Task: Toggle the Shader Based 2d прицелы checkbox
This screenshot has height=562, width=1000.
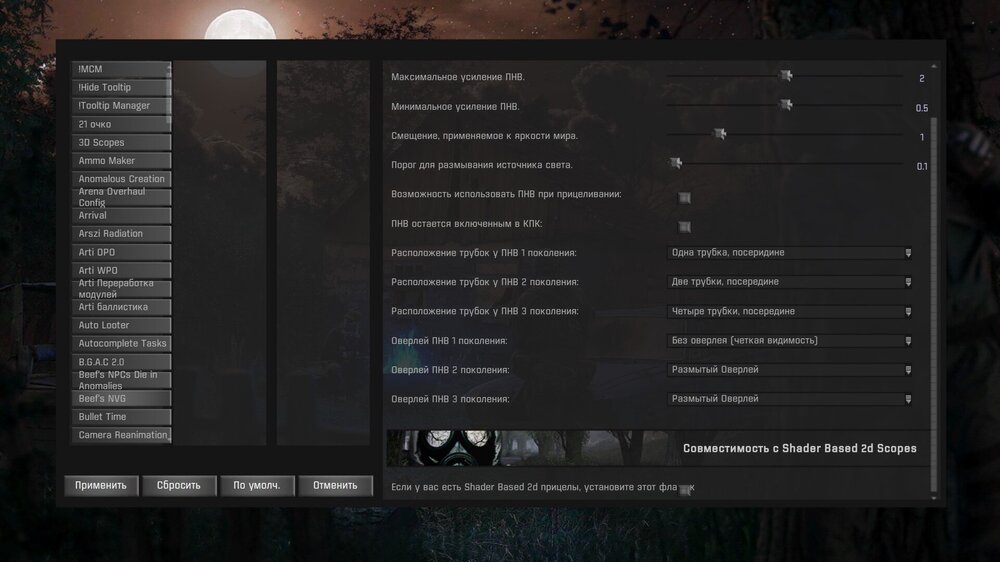Action: [685, 490]
